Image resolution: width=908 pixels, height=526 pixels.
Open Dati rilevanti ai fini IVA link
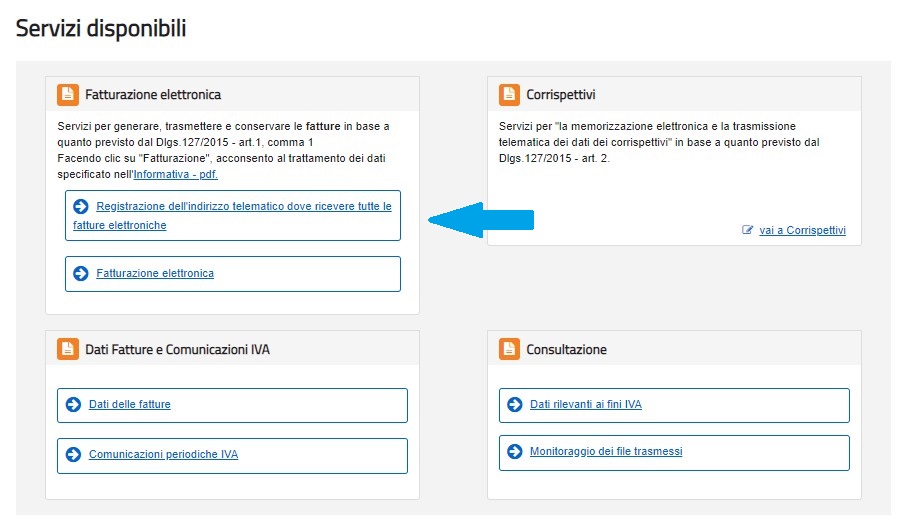point(585,404)
